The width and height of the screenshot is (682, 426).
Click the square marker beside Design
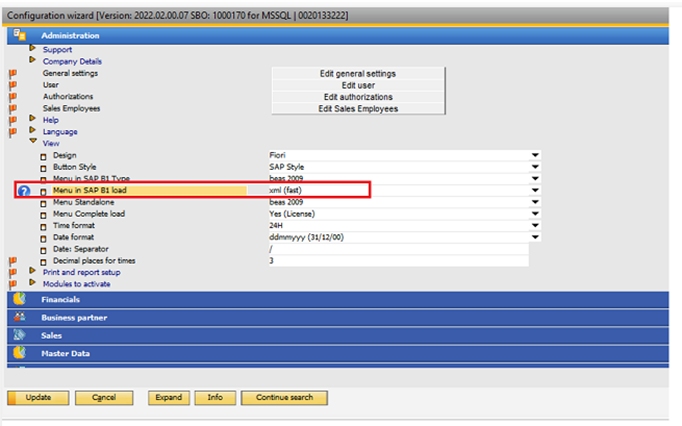pos(43,156)
